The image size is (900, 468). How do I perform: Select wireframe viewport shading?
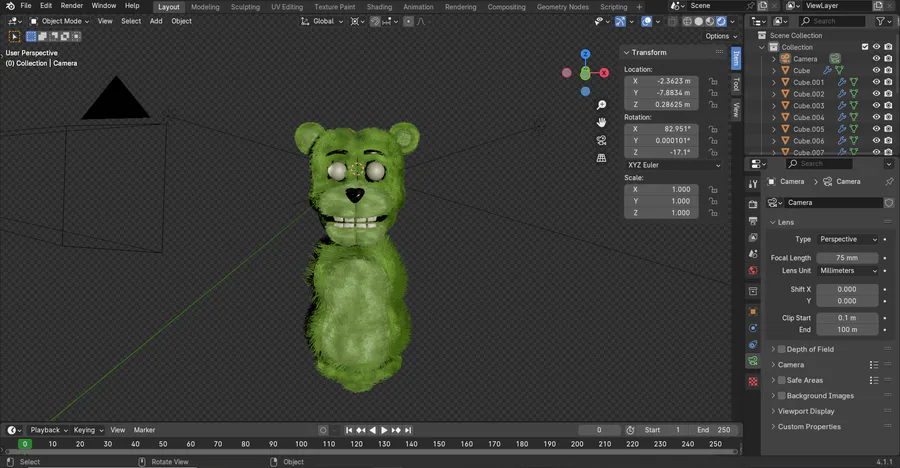(687, 21)
